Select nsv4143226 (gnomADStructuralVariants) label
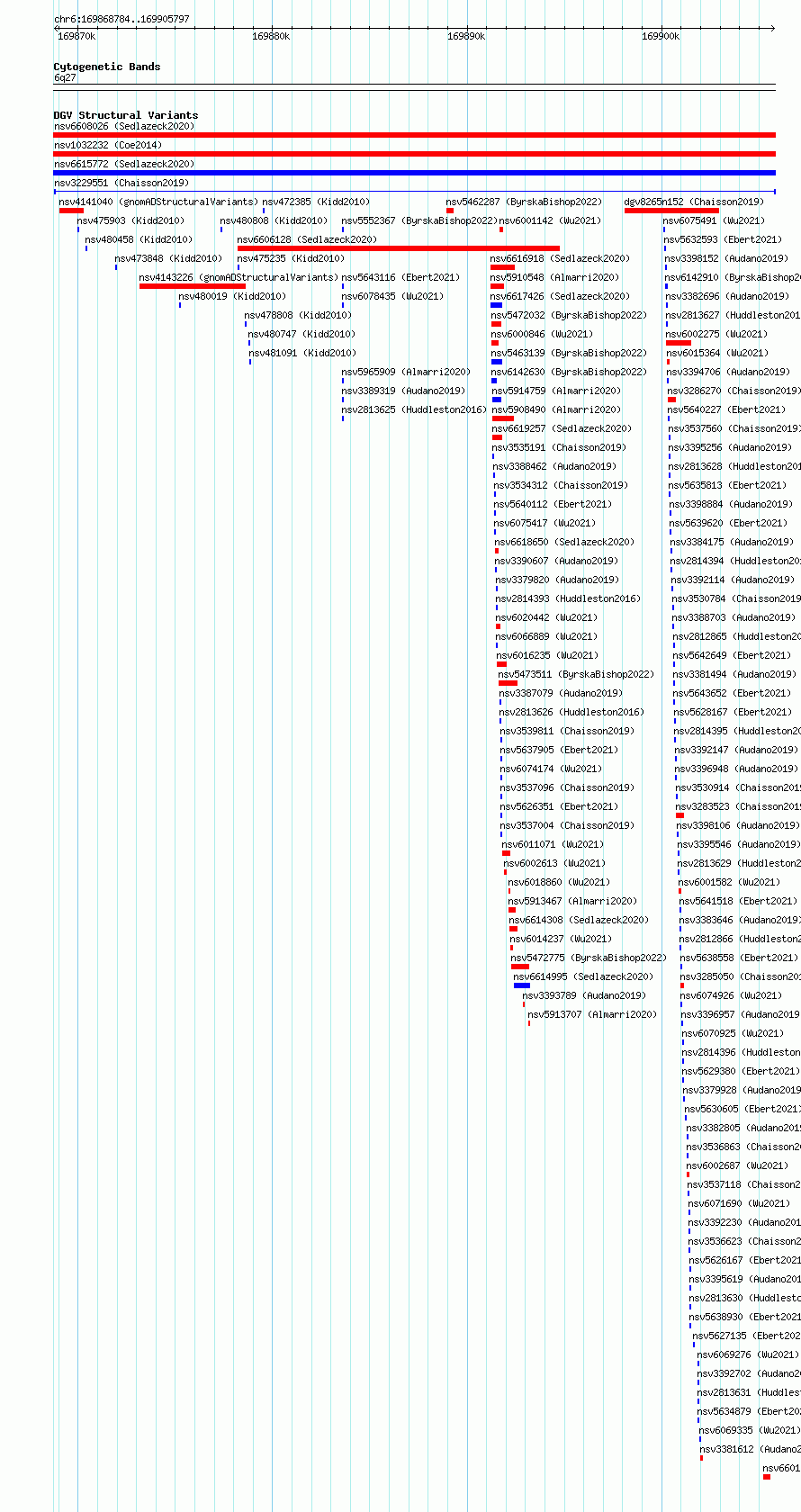The height and width of the screenshot is (1512, 801). click(x=238, y=277)
